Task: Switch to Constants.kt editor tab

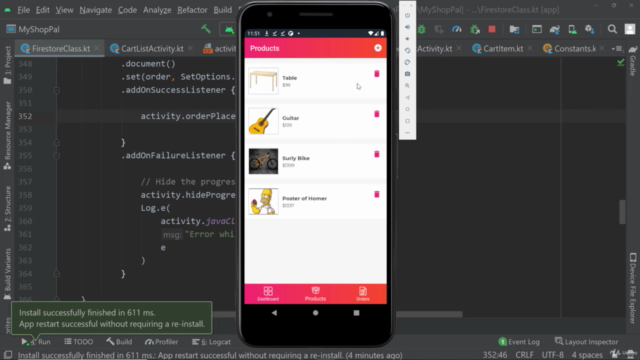Action: [575, 49]
